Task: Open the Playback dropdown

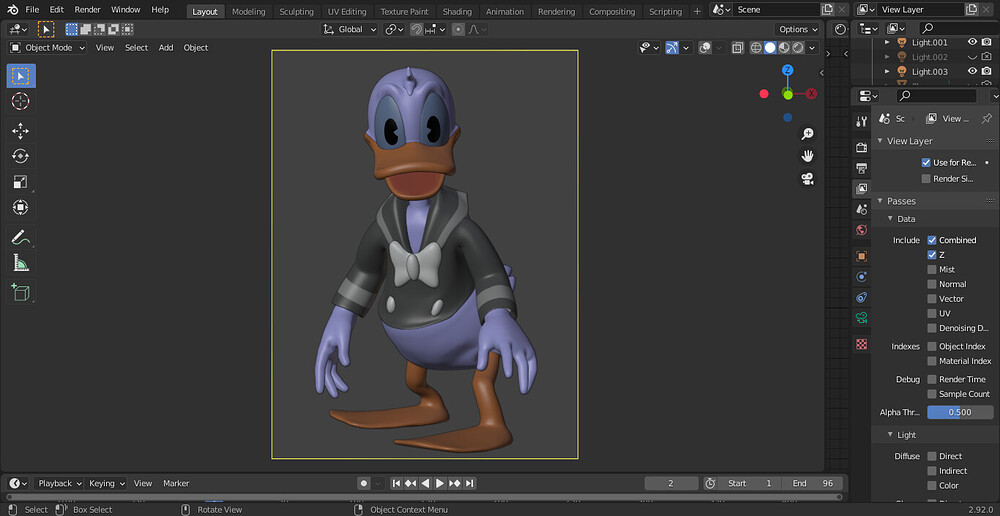Action: (x=59, y=483)
